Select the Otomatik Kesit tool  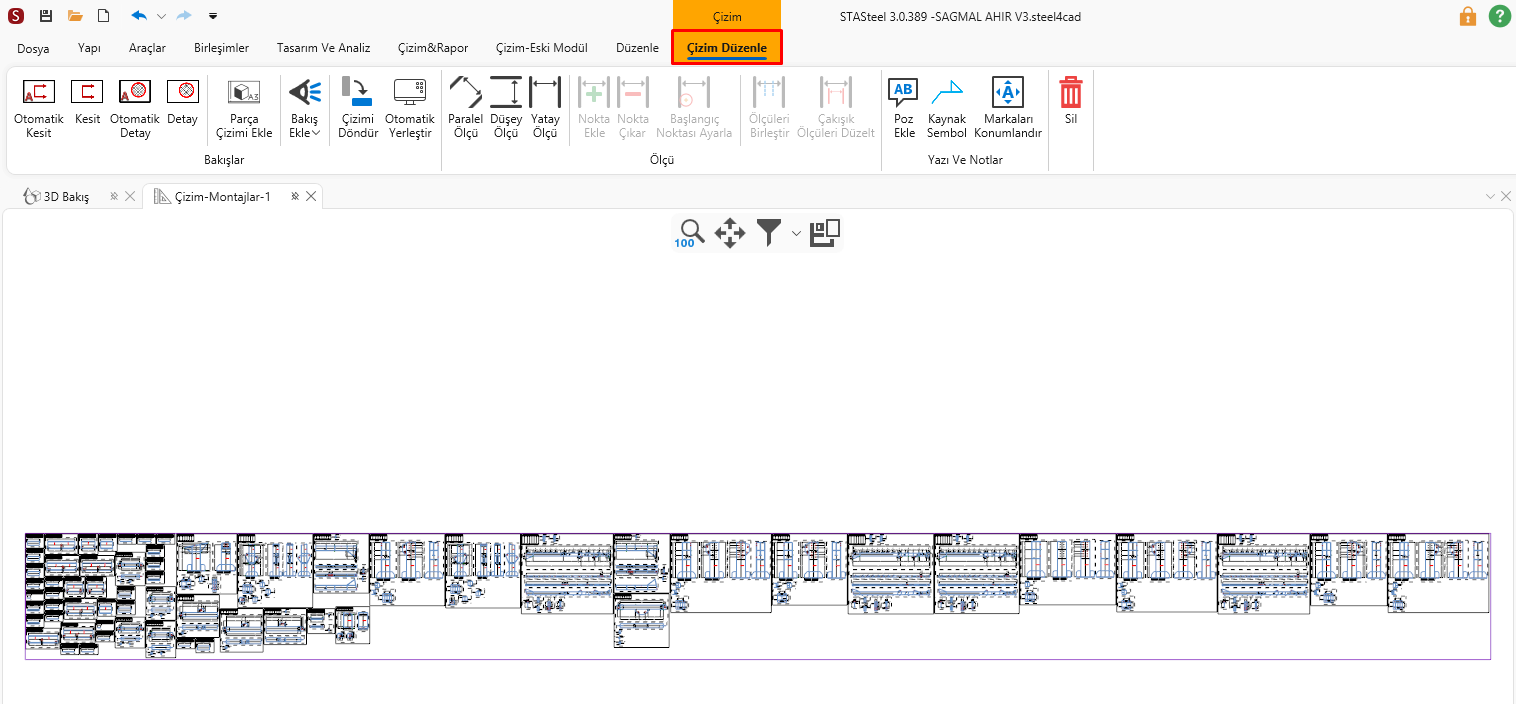pos(39,108)
